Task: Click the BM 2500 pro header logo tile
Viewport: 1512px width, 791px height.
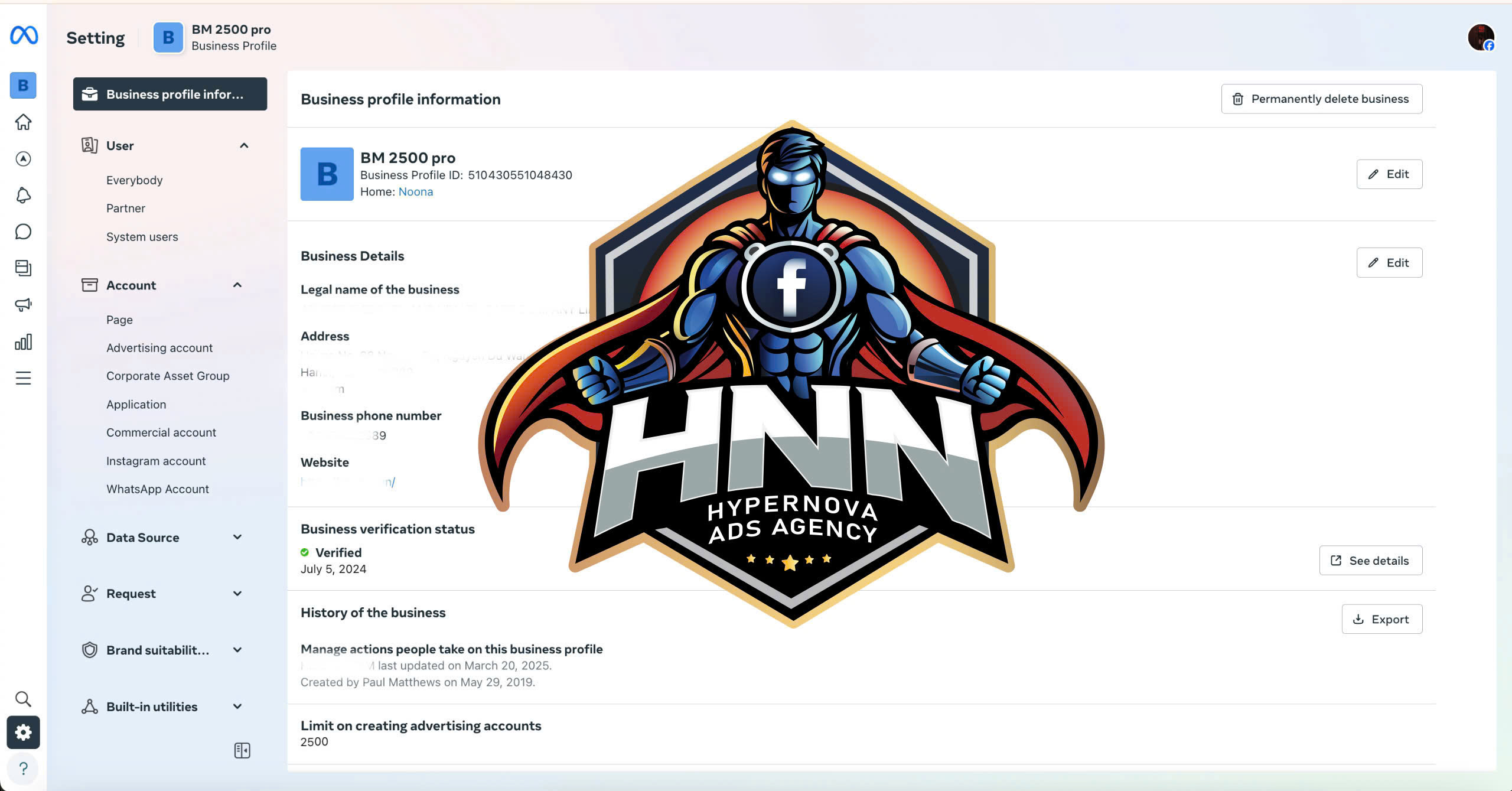Action: pyautogui.click(x=168, y=38)
